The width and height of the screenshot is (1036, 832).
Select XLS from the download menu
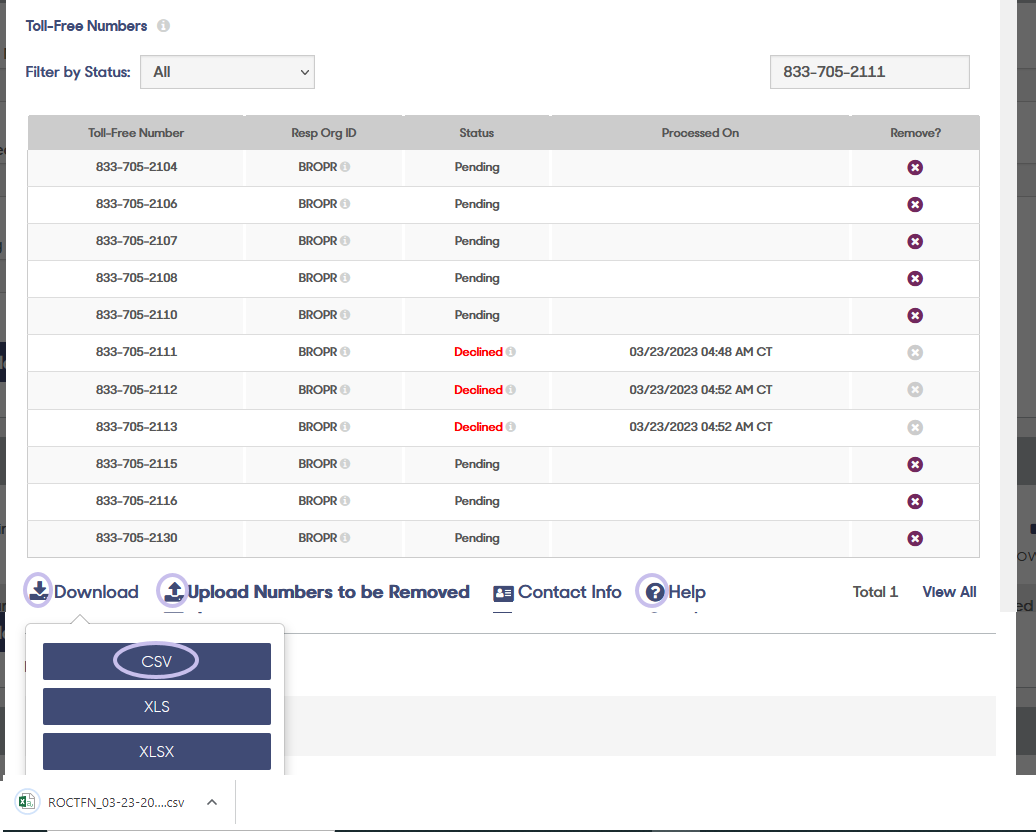click(x=156, y=706)
